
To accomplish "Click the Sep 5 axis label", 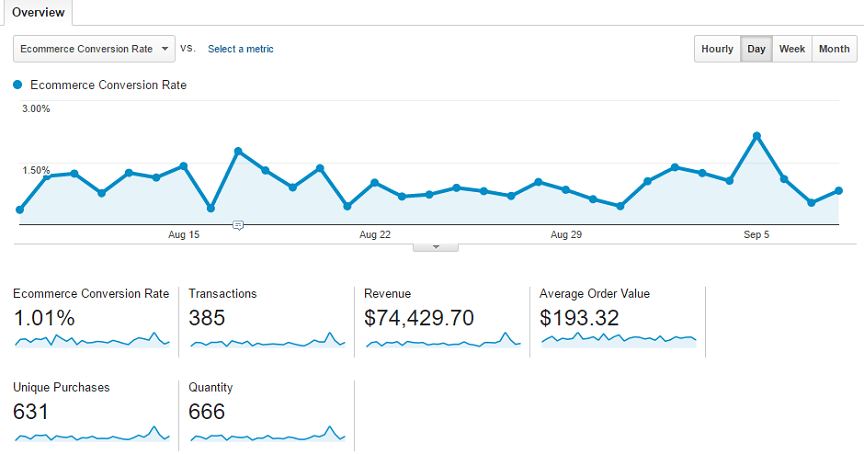I will click(x=756, y=235).
